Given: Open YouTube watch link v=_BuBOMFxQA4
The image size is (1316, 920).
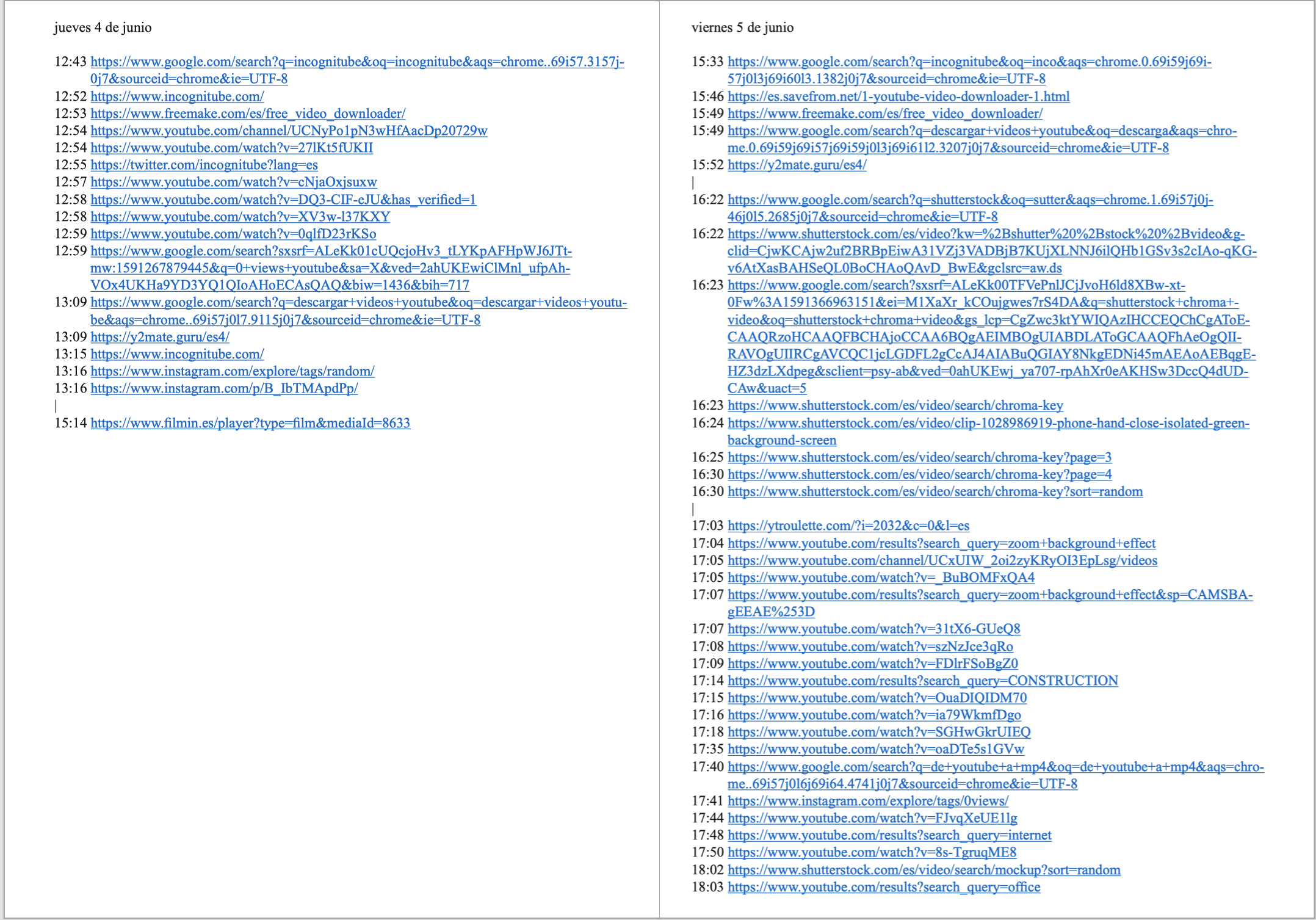Looking at the screenshot, I should point(881,578).
